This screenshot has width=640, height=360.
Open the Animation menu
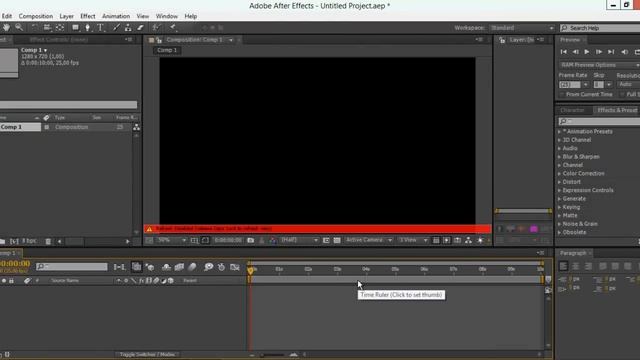pos(116,16)
